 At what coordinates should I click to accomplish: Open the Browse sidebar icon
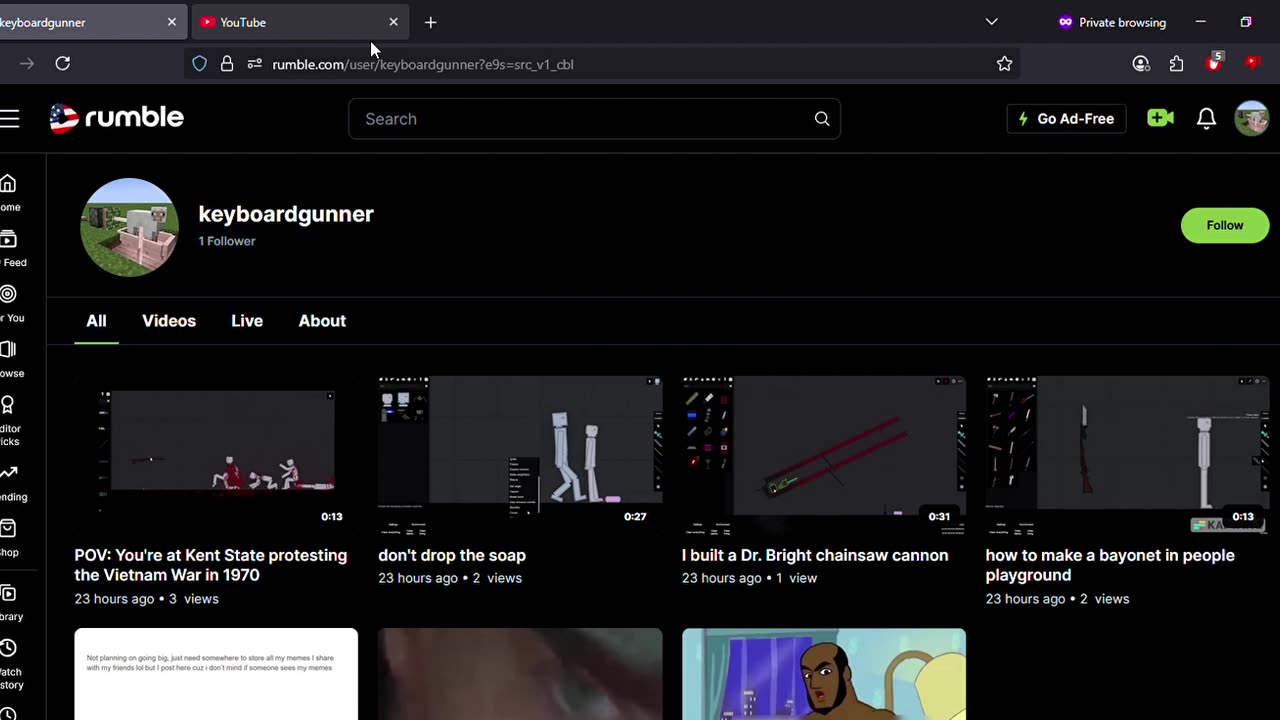click(9, 359)
